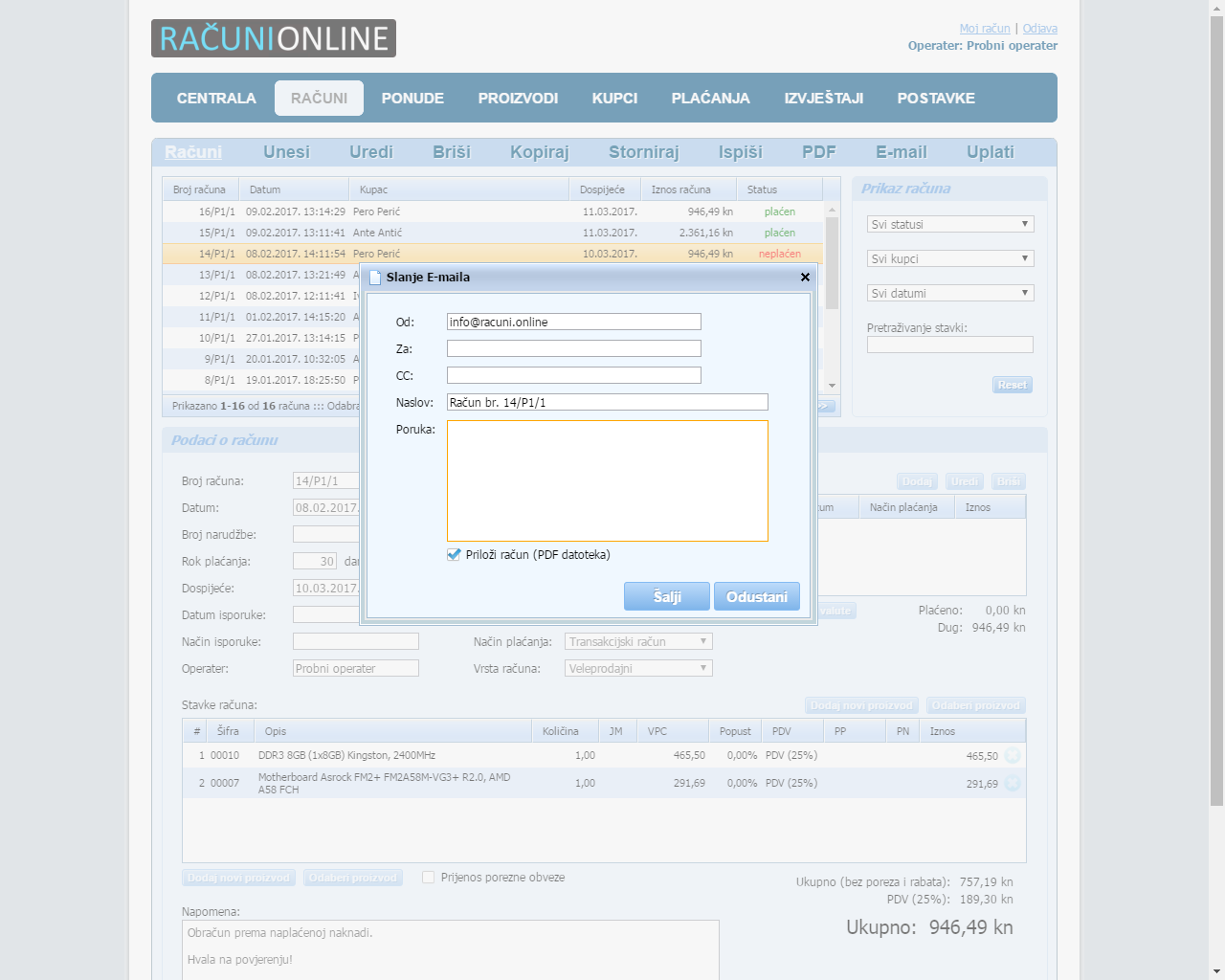
Task: Expand the Svi kupci filter dropdown
Action: 949,258
